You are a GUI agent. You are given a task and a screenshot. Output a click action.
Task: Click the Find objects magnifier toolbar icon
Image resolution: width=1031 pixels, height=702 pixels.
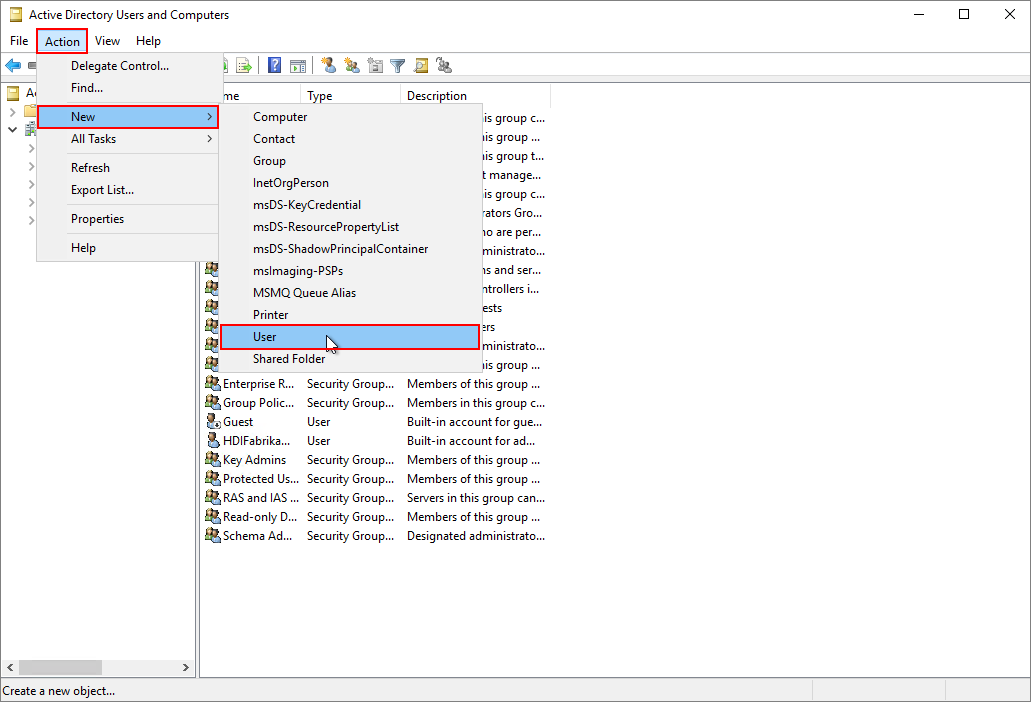click(x=421, y=65)
